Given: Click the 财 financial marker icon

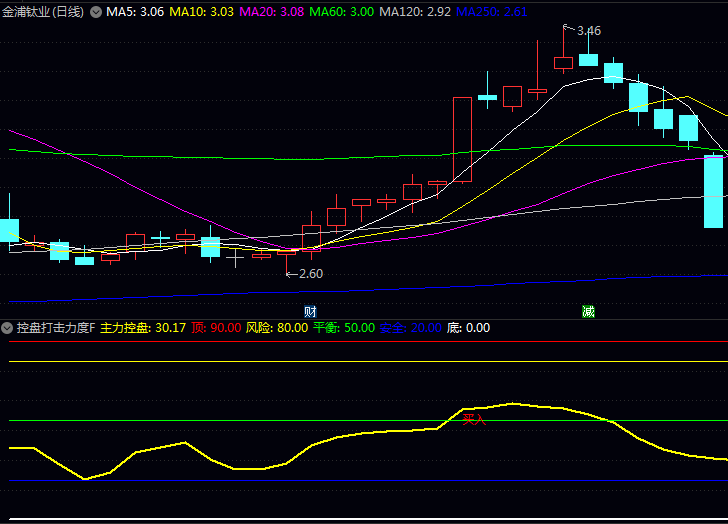Looking at the screenshot, I should tap(311, 311).
